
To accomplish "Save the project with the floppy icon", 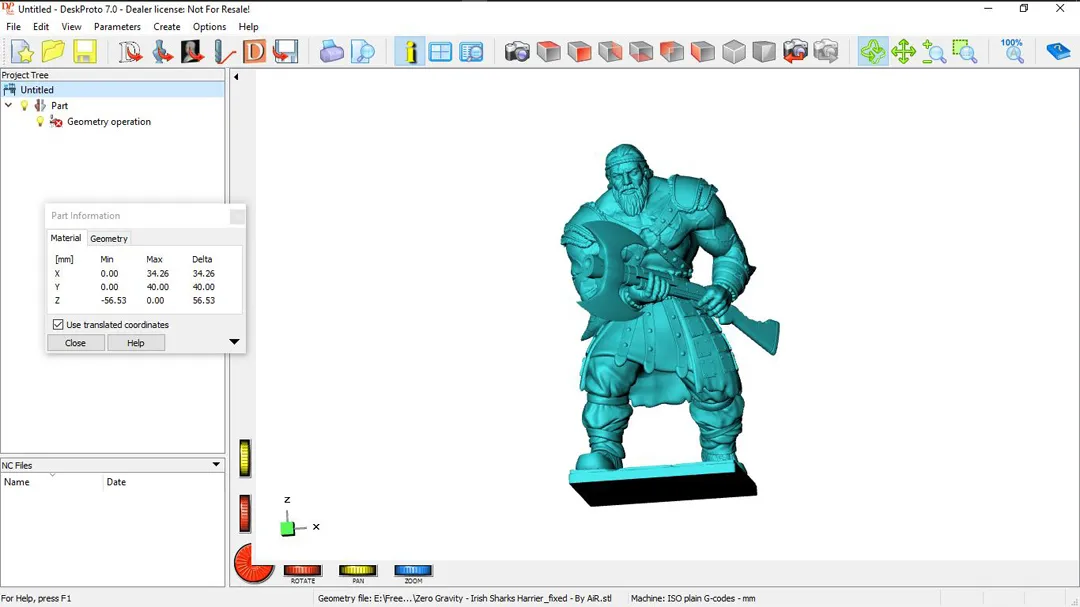I will (84, 52).
